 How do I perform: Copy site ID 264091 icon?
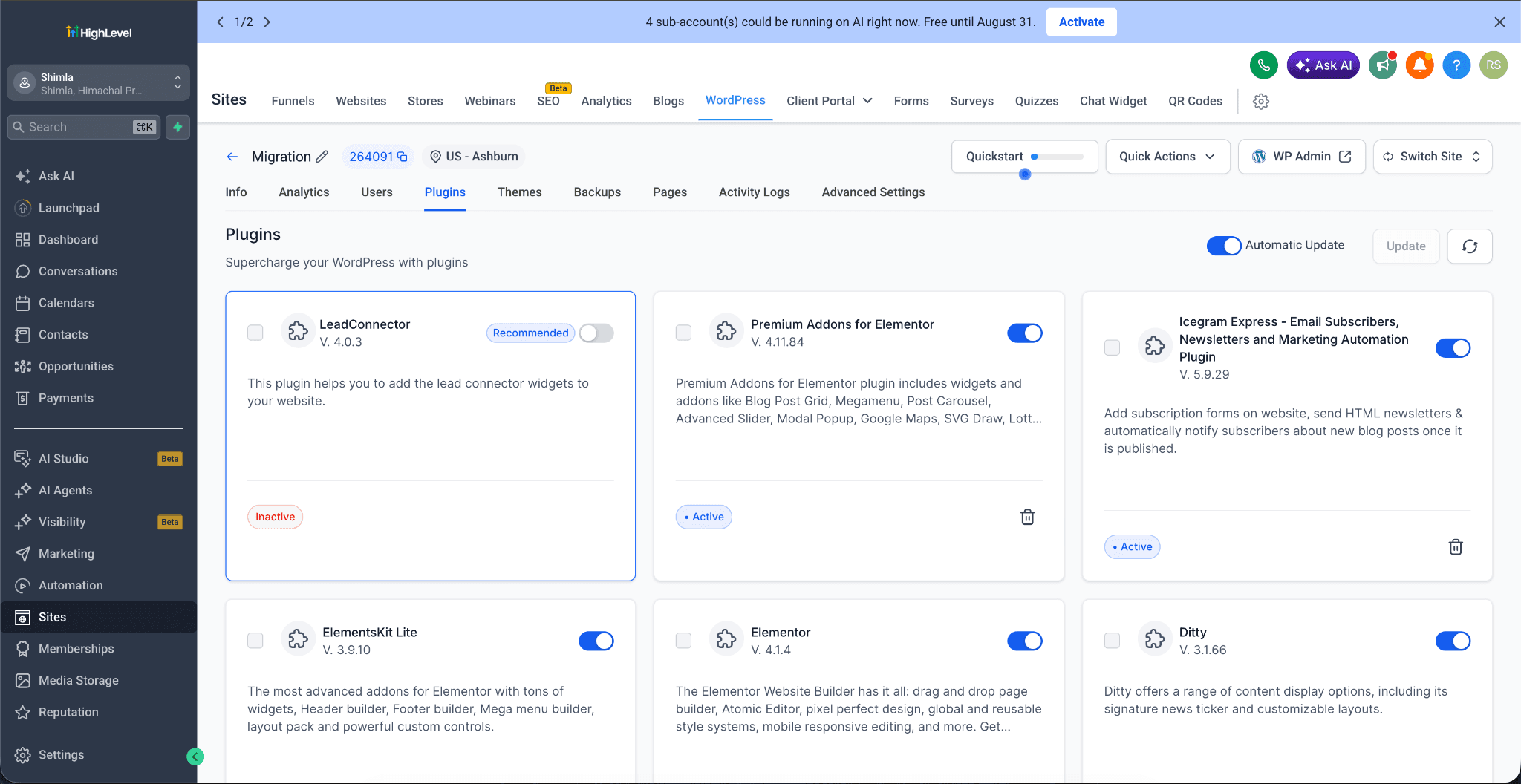pyautogui.click(x=403, y=157)
